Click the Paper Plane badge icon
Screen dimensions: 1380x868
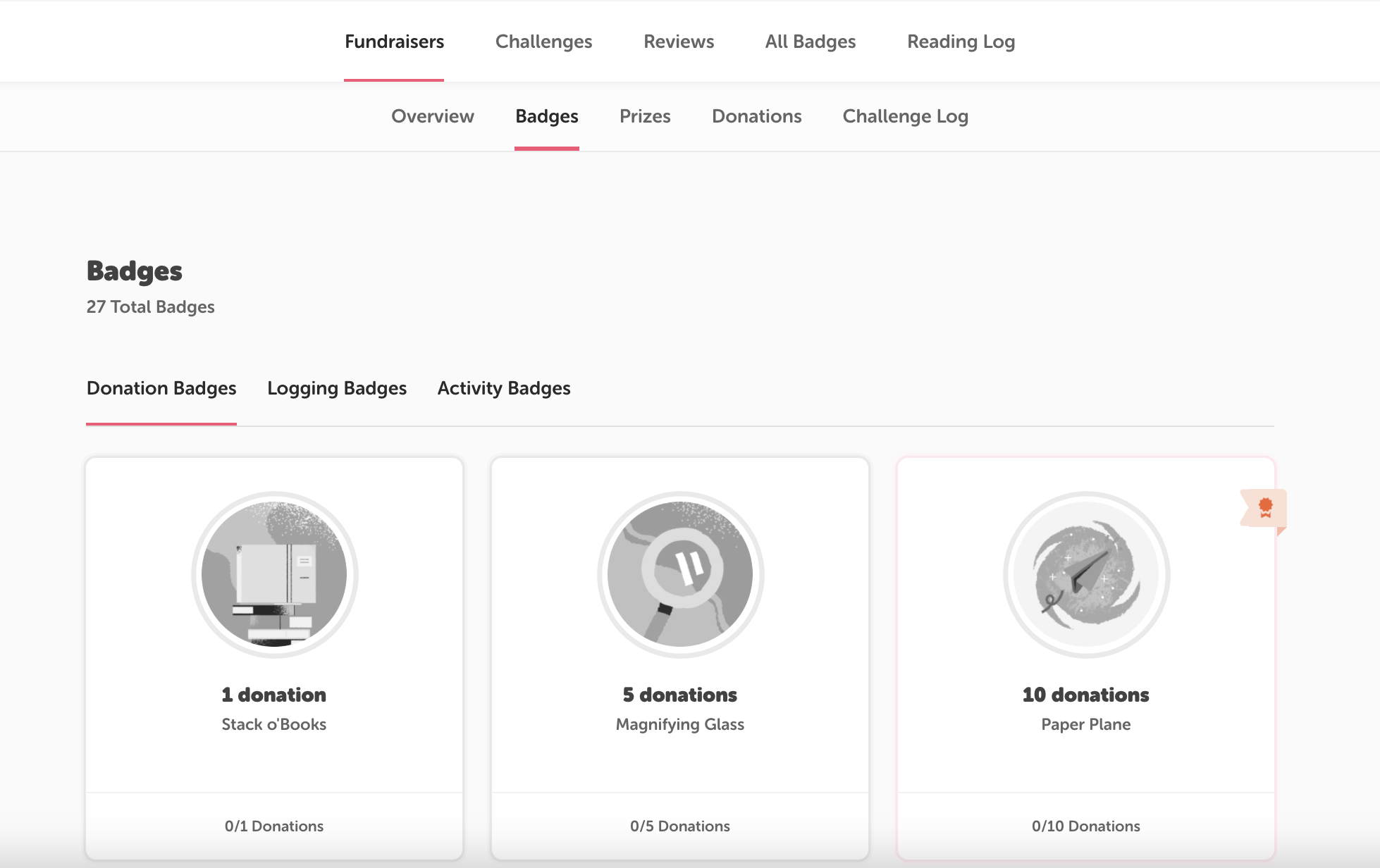[1085, 575]
